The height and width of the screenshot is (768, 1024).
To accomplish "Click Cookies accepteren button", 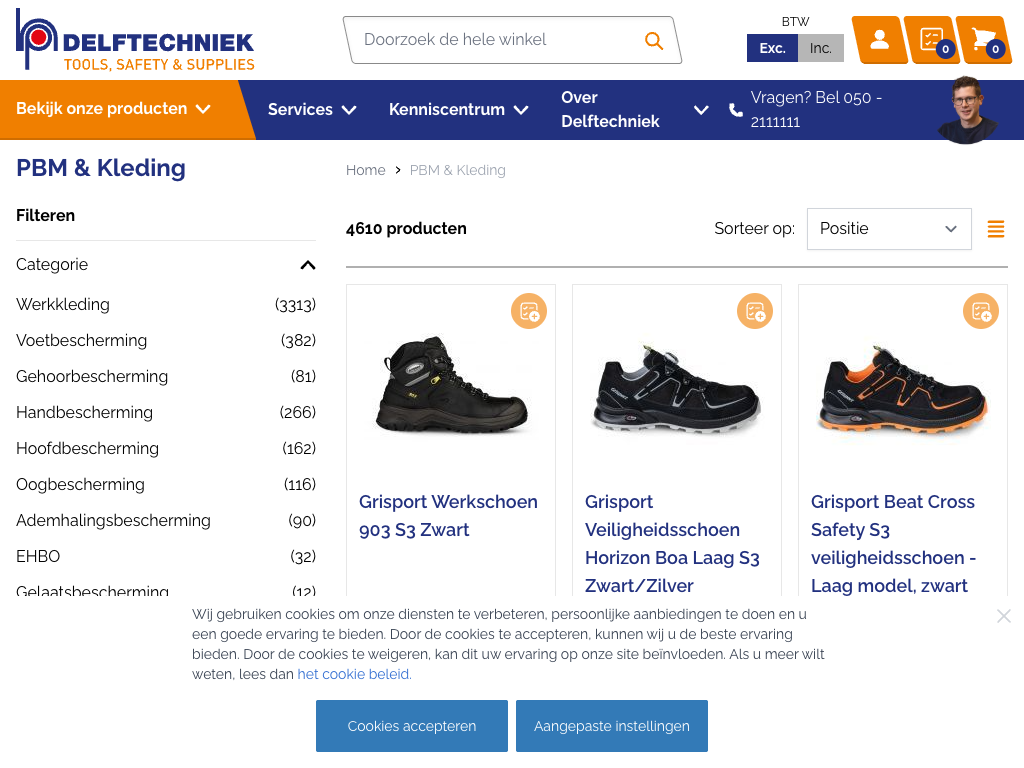I will coord(412,726).
